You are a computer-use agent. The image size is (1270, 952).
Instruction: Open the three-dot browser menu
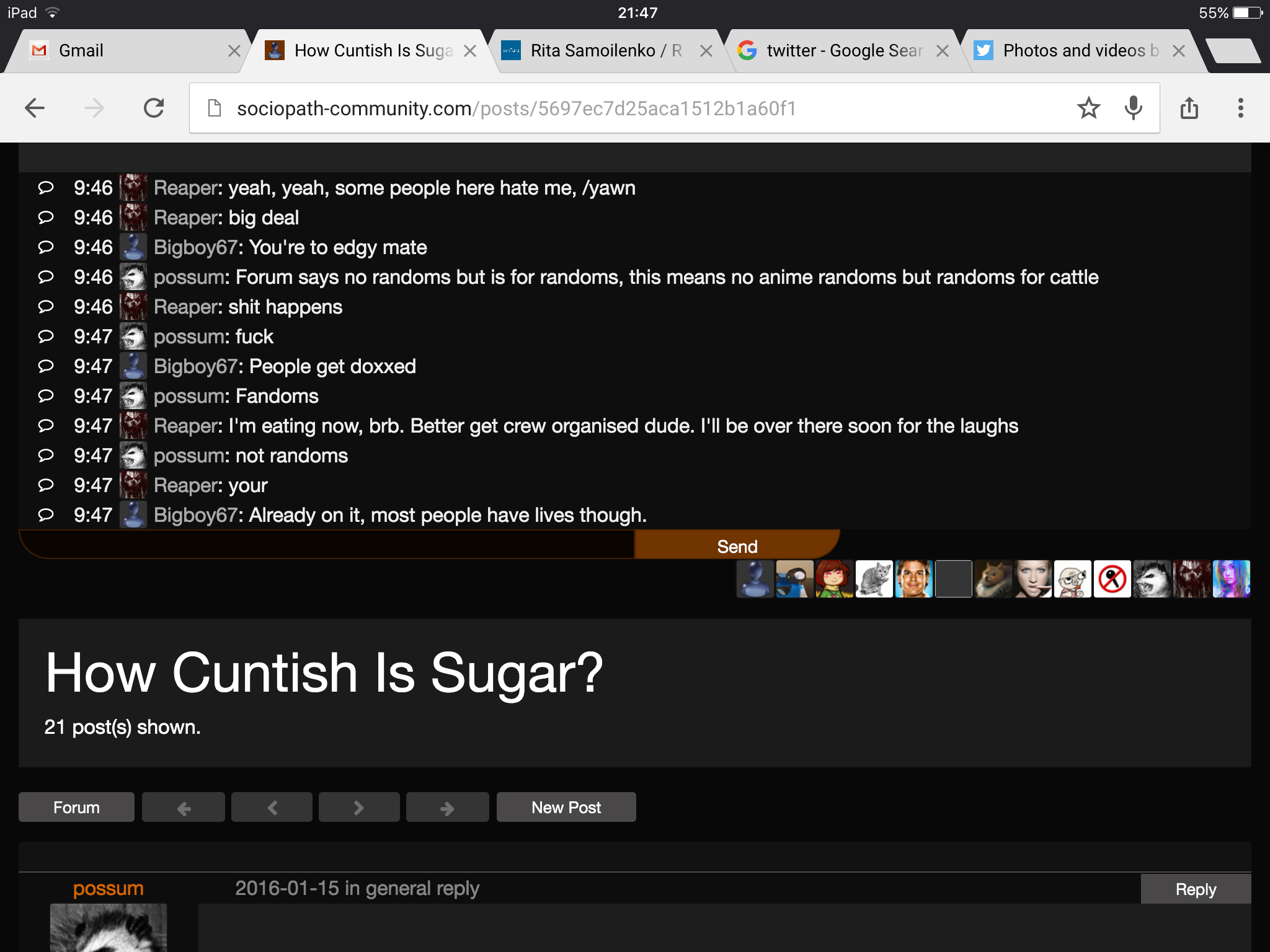coord(1240,108)
